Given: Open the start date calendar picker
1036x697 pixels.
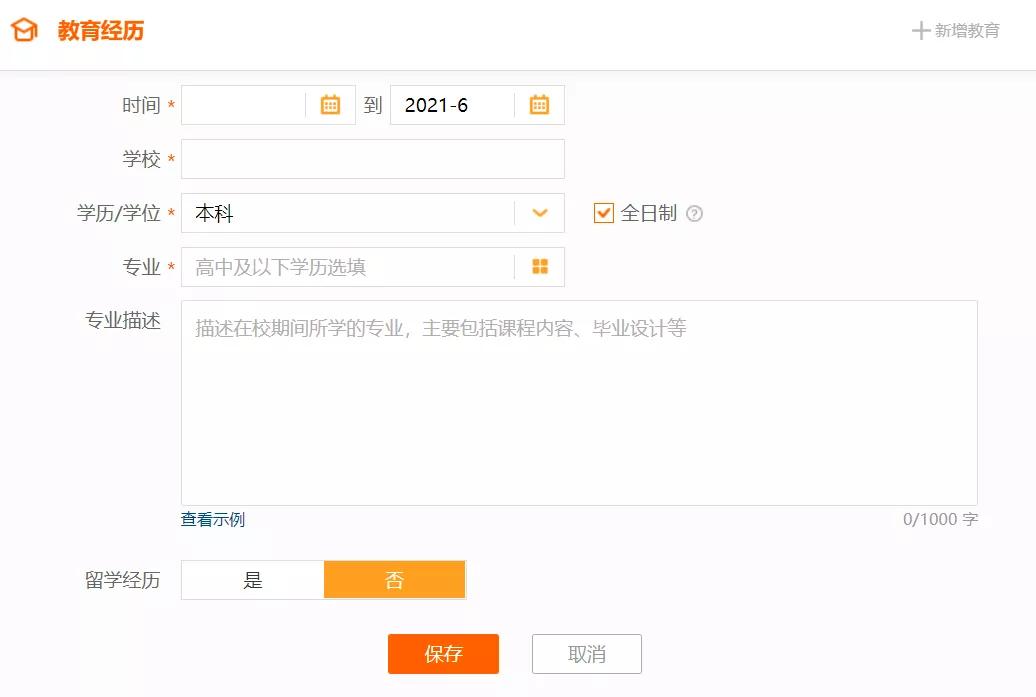Looking at the screenshot, I should point(330,104).
